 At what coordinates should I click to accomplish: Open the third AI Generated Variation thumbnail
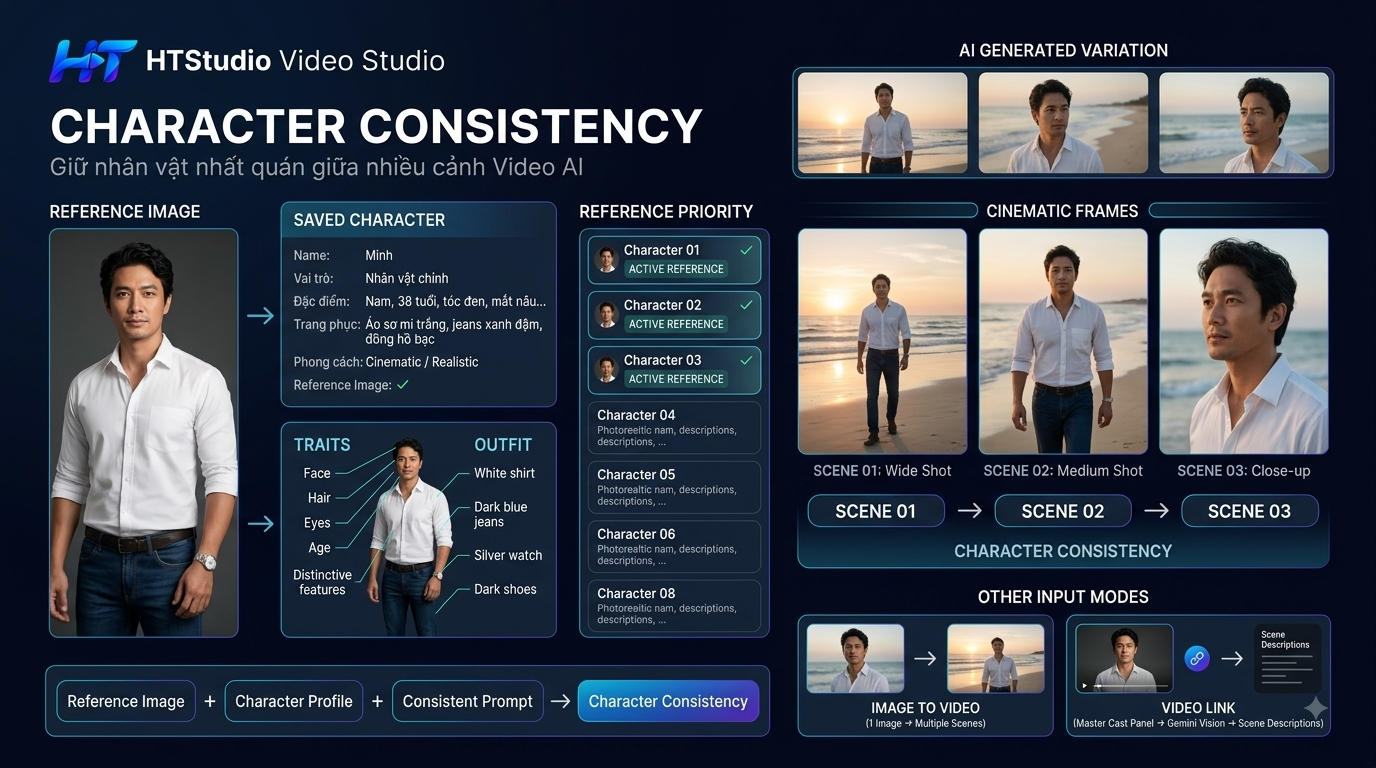point(1244,122)
